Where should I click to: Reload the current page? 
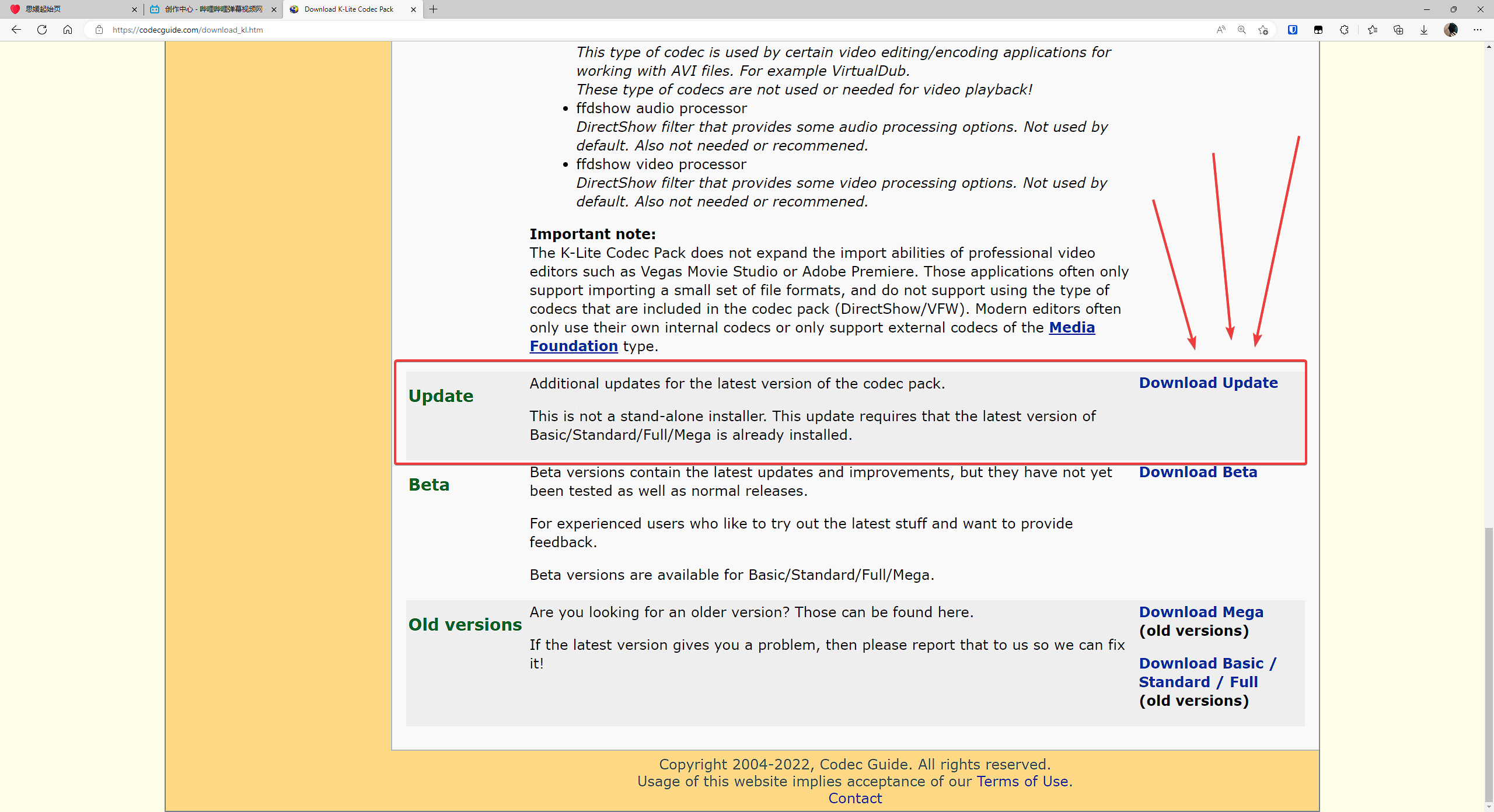point(42,30)
